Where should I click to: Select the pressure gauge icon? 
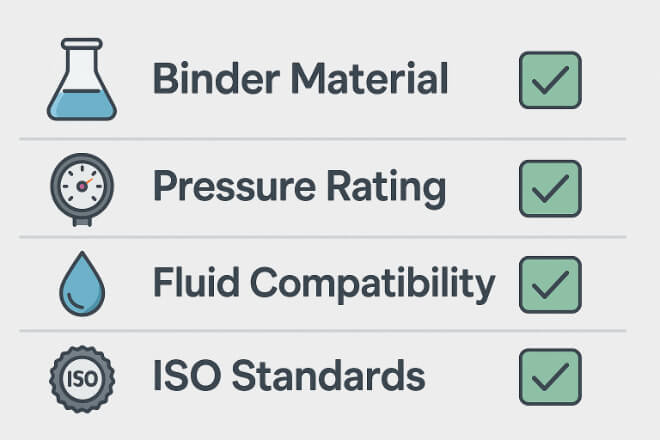click(82, 189)
